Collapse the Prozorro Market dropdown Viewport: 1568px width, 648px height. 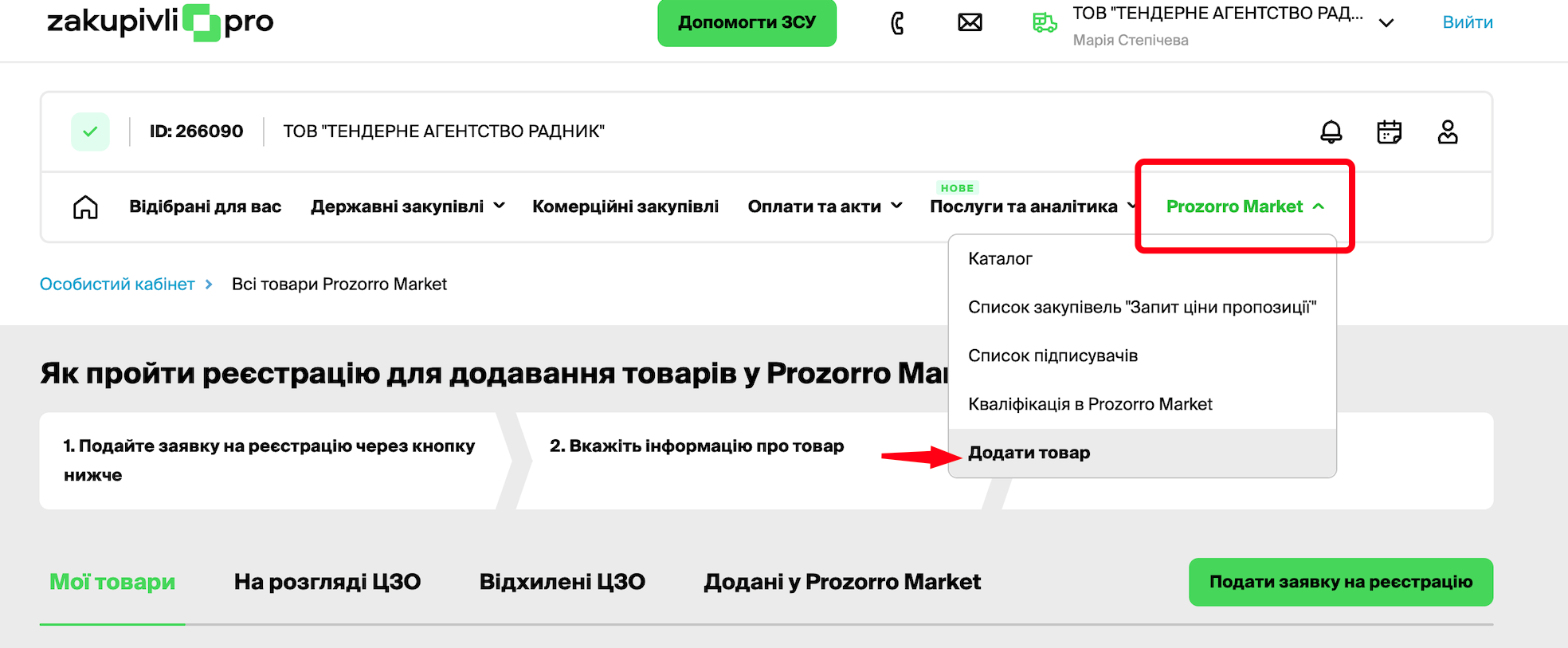[x=1245, y=206]
